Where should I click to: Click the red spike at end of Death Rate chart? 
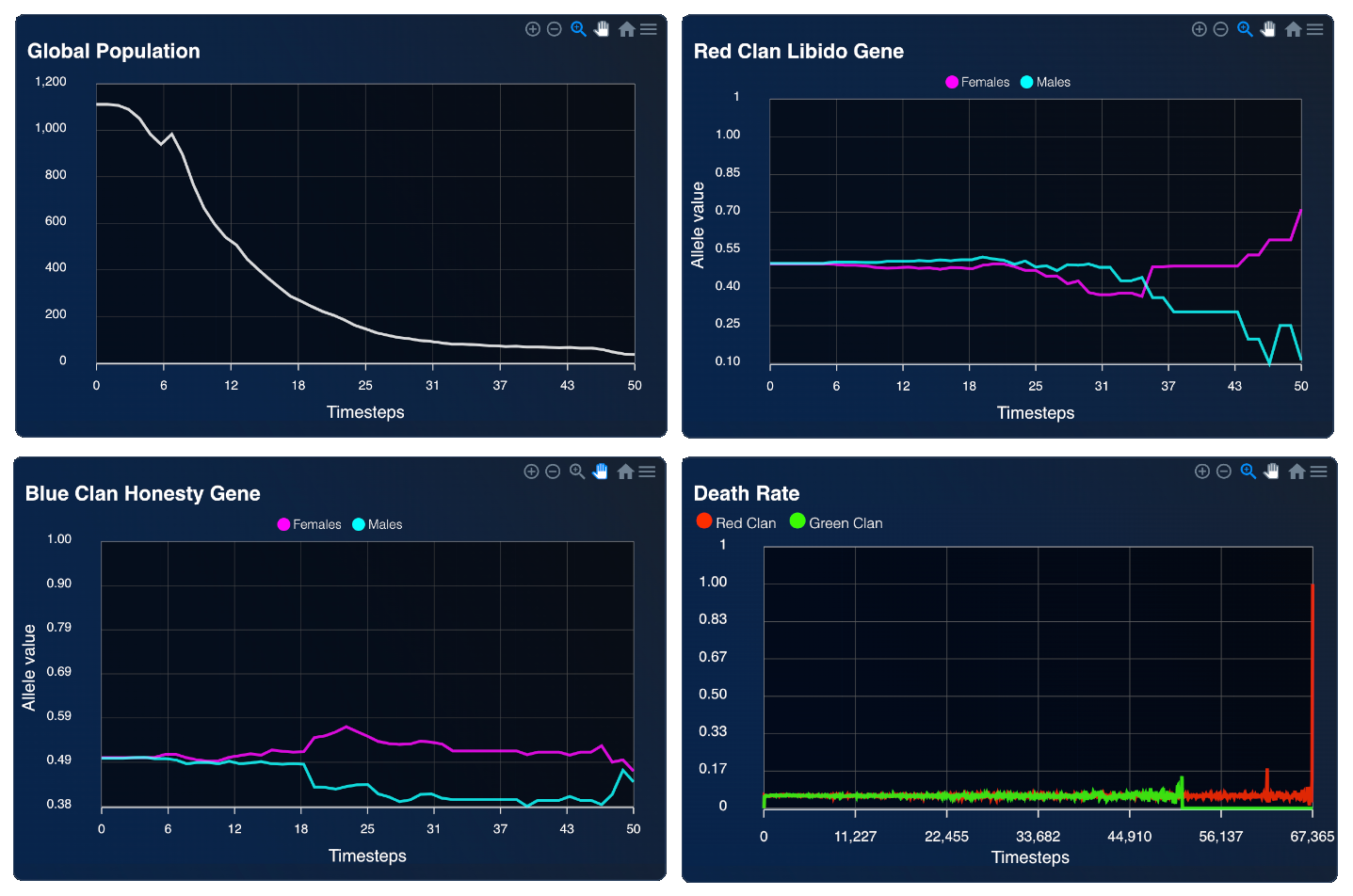tap(1312, 659)
